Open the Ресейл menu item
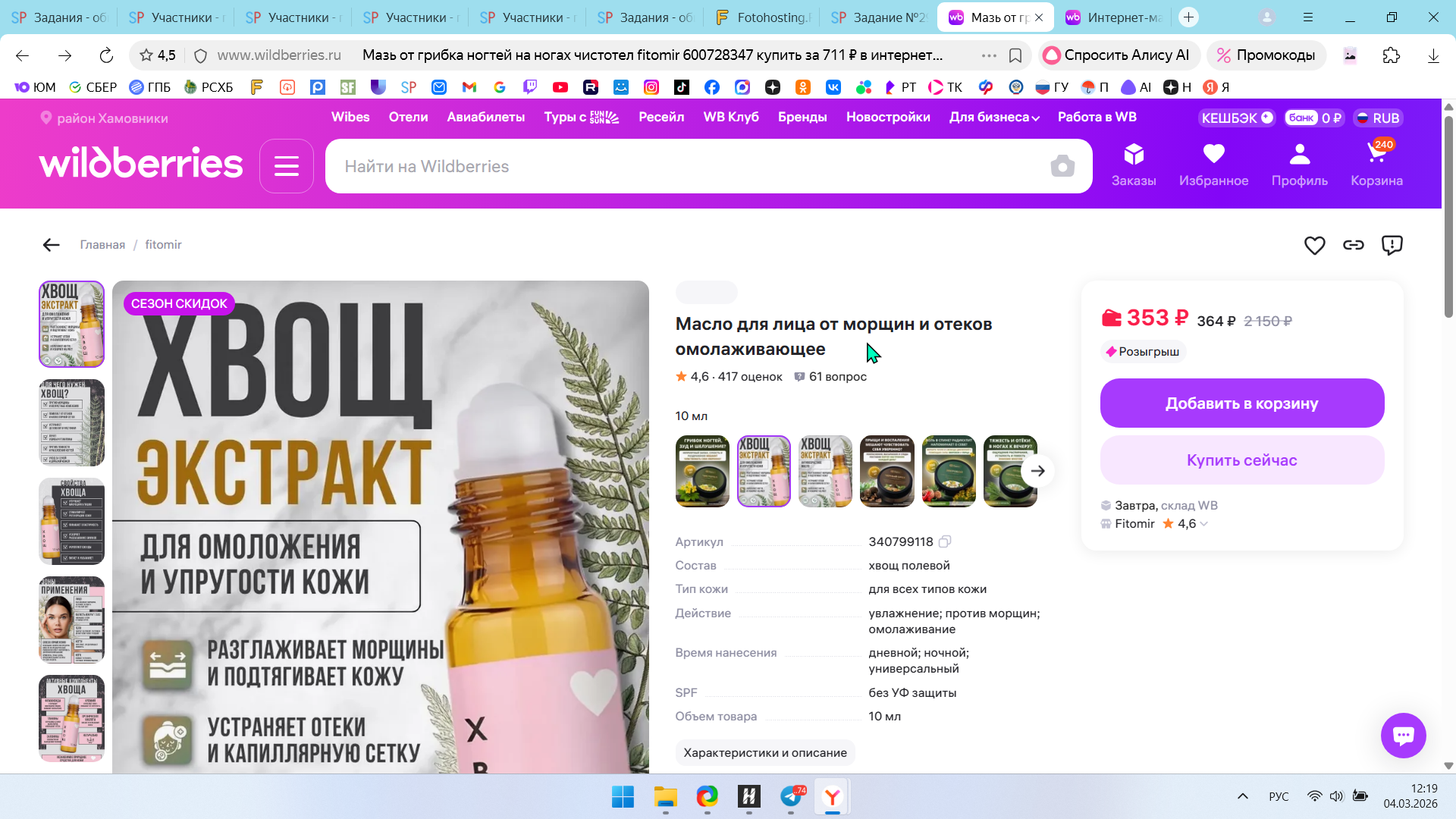 [661, 118]
